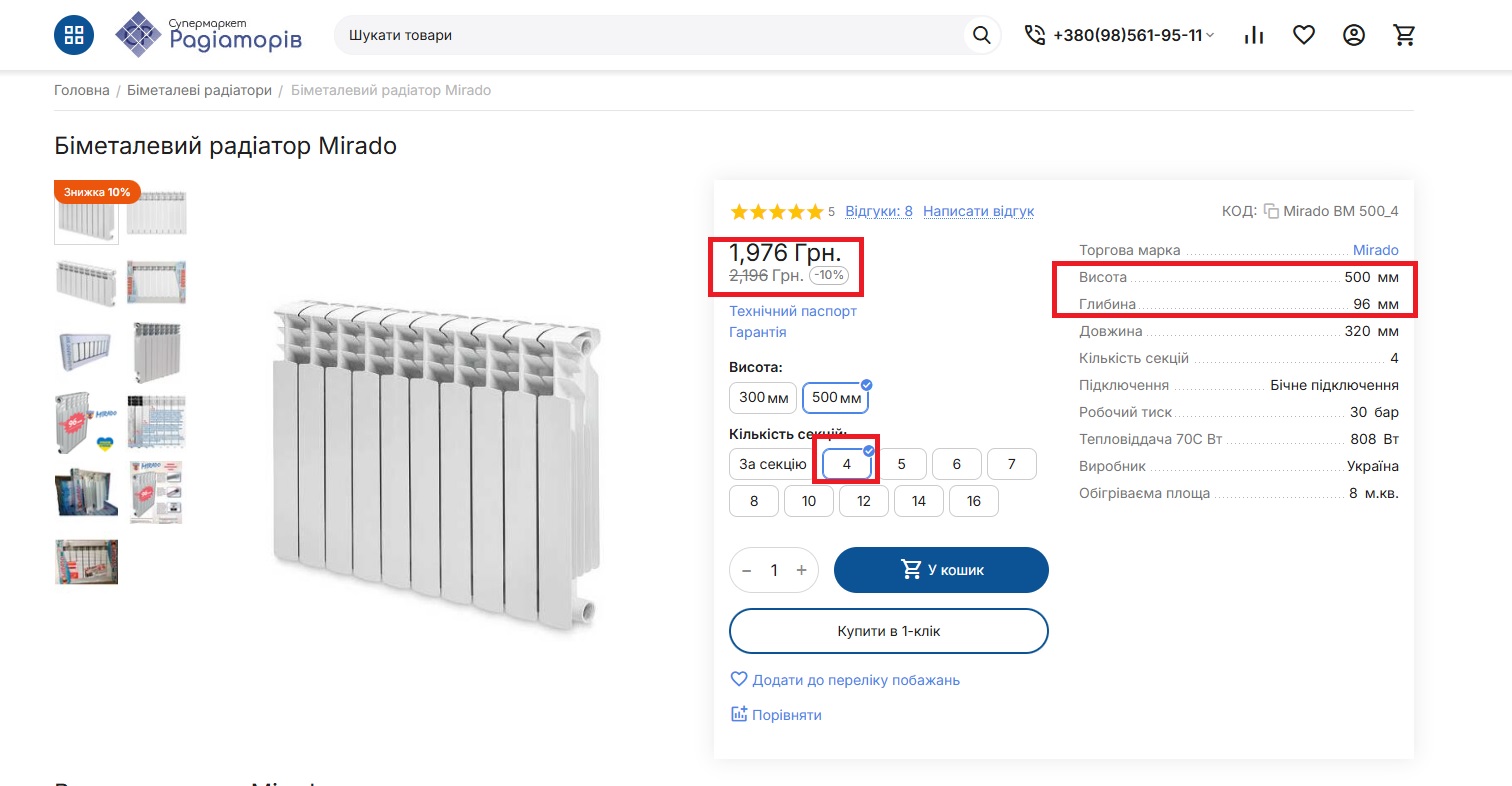Increase quantity with plus button

tap(801, 570)
